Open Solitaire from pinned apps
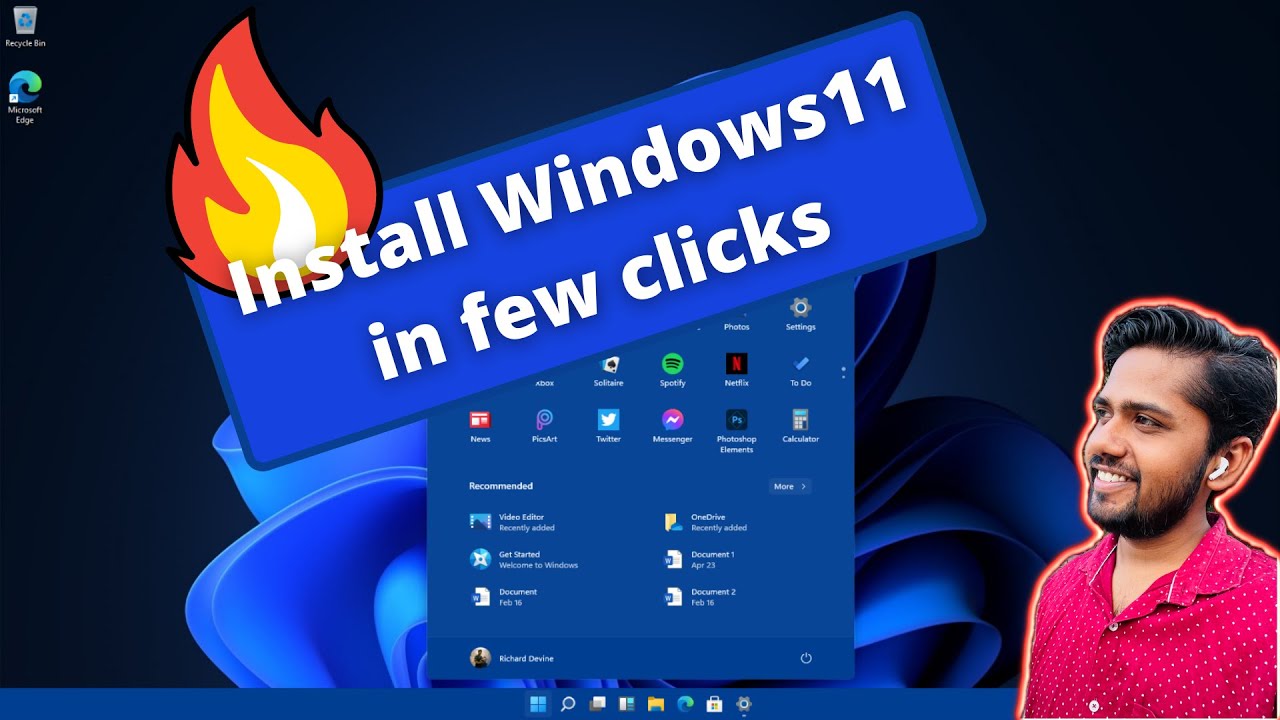Screen dimensions: 1280x720 608,371
